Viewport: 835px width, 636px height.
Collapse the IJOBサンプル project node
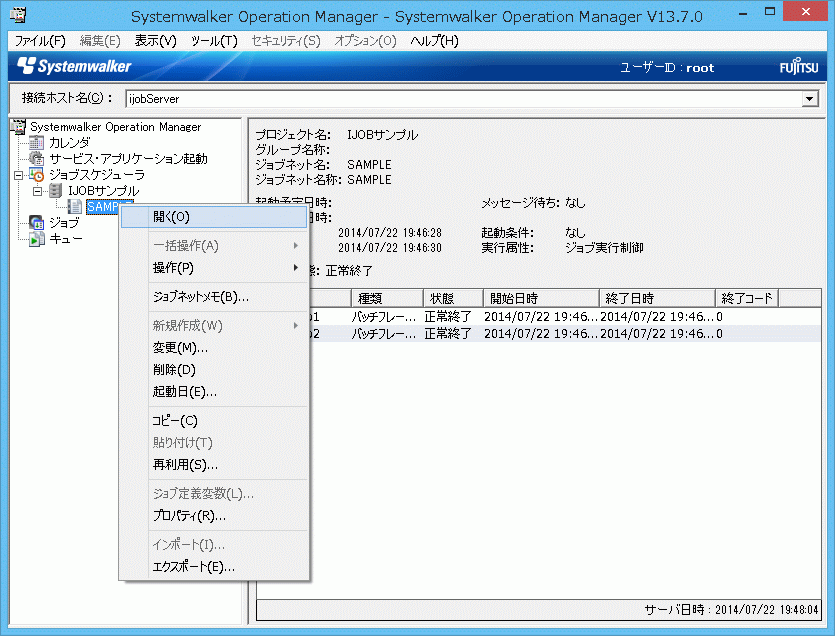(37, 191)
